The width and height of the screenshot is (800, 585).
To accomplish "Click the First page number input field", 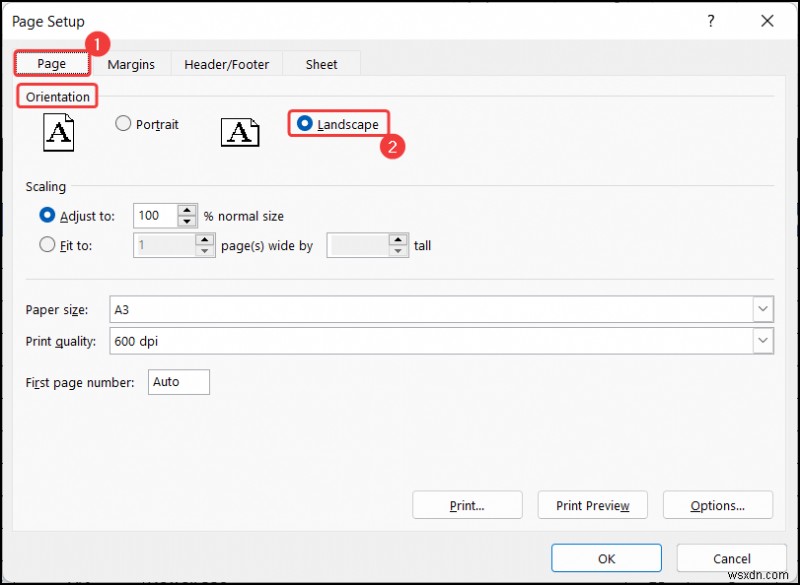I will [x=178, y=382].
